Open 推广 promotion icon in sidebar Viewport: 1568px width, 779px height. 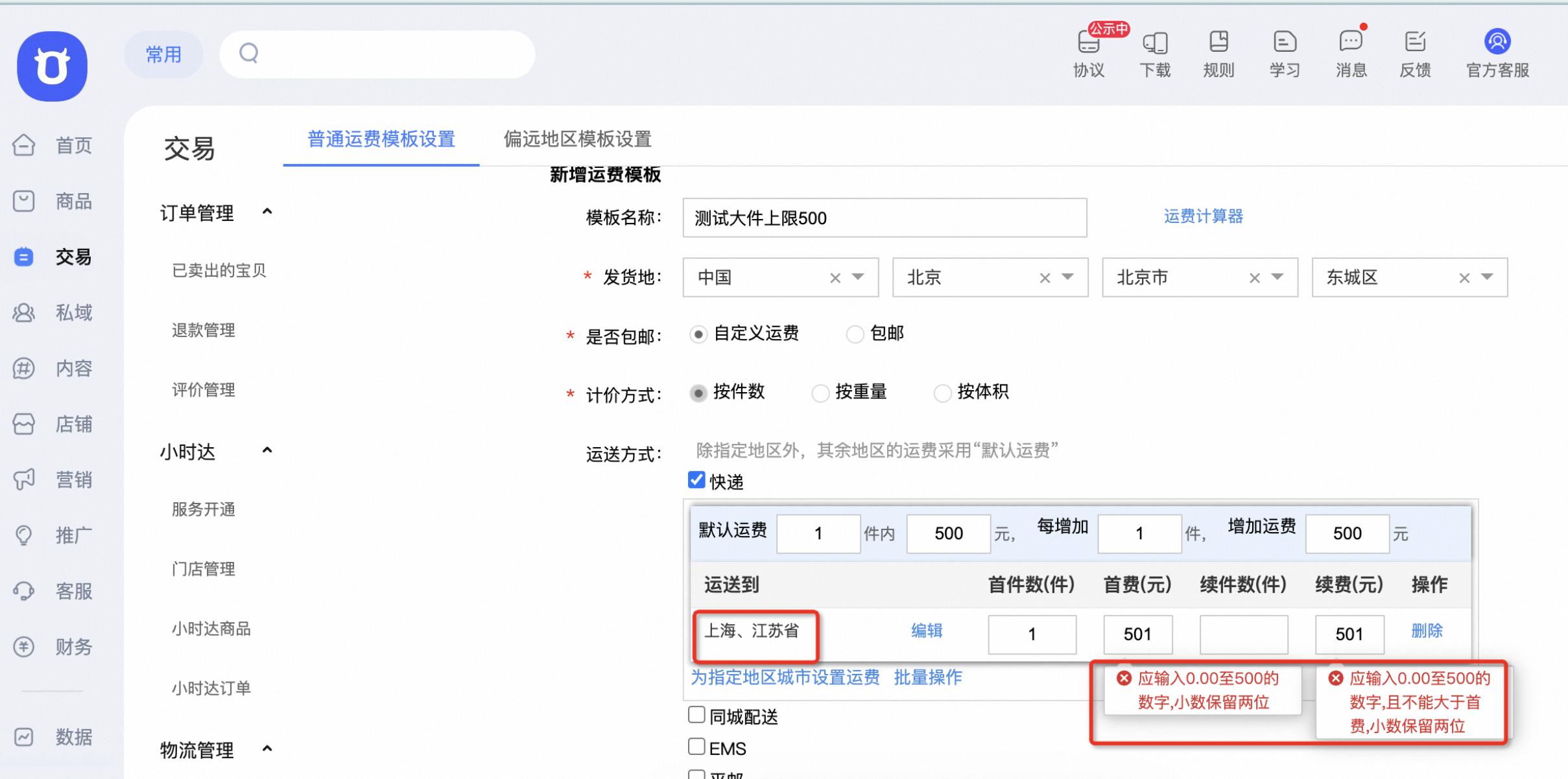(24, 535)
